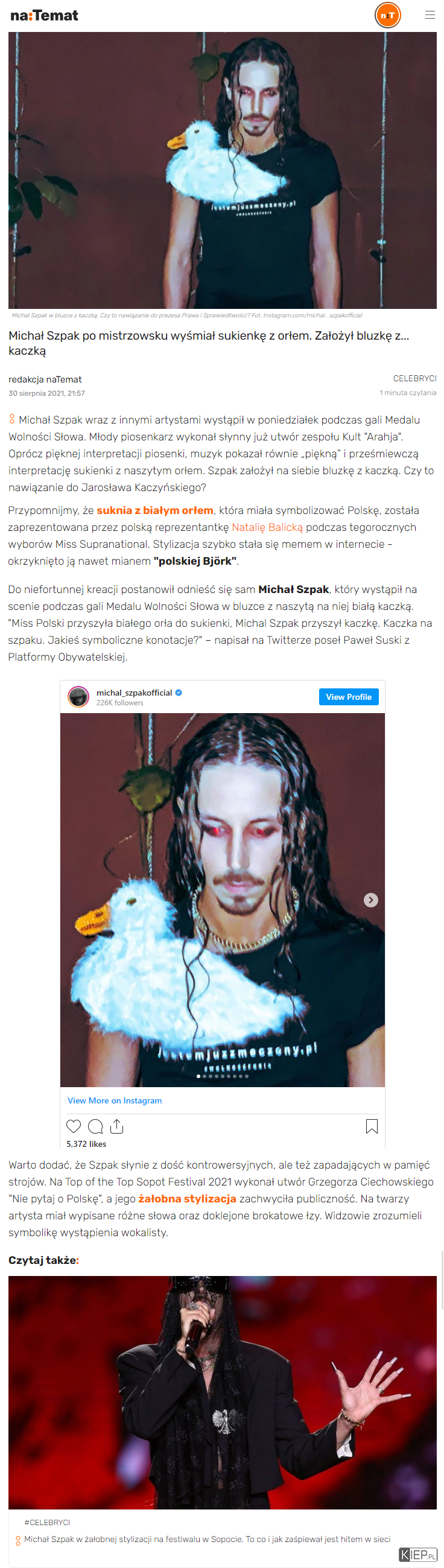Click the na:Temat logo

point(45,16)
